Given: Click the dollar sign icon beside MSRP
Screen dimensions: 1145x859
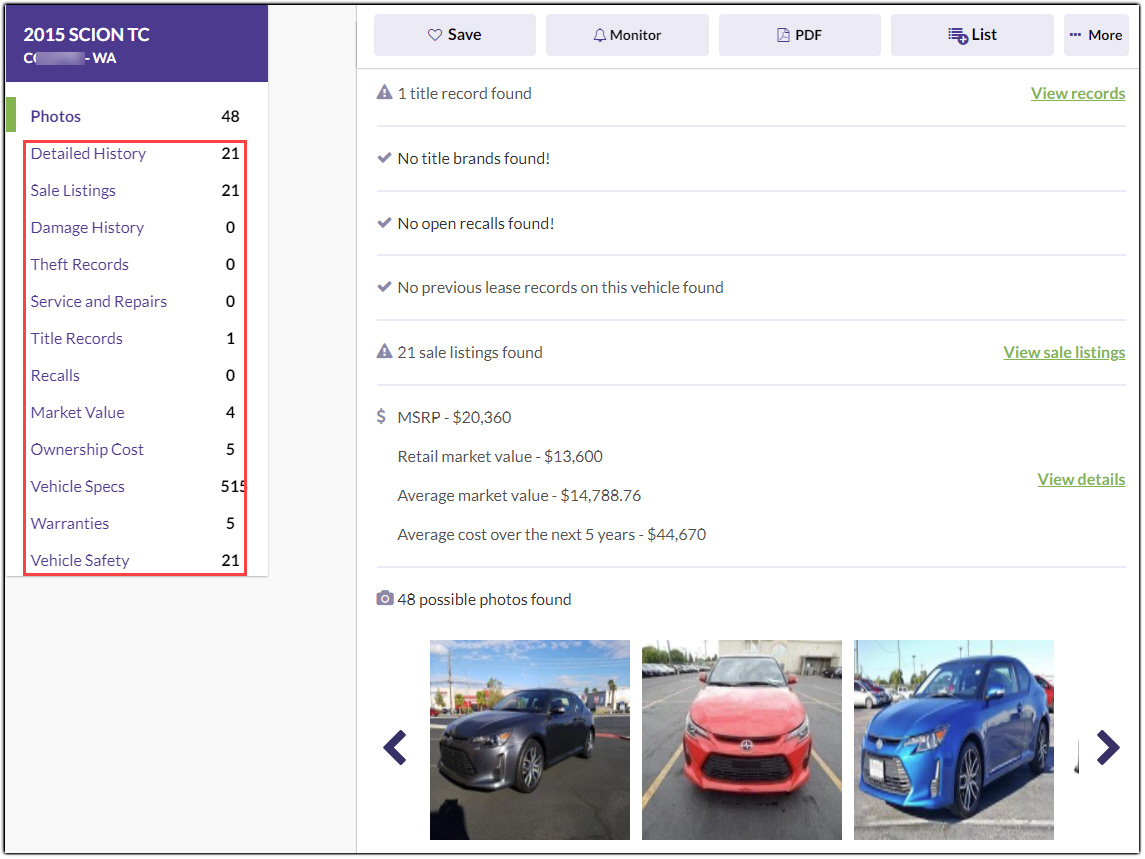Looking at the screenshot, I should (x=381, y=416).
